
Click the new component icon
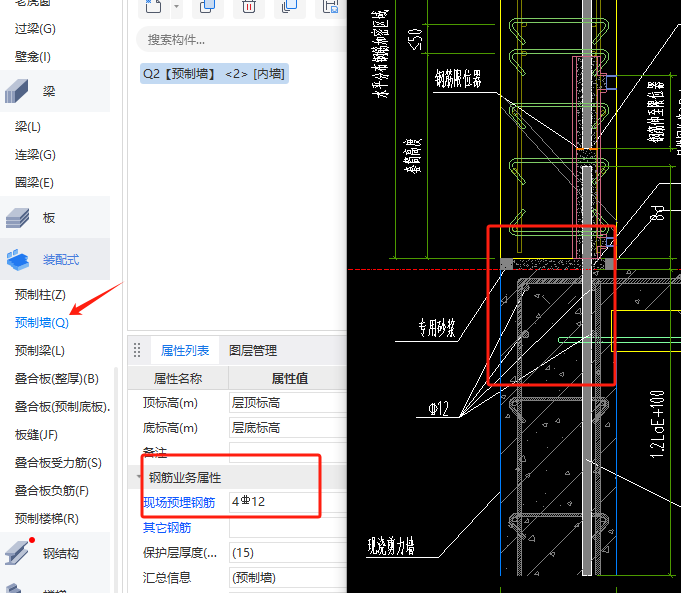tap(153, 6)
